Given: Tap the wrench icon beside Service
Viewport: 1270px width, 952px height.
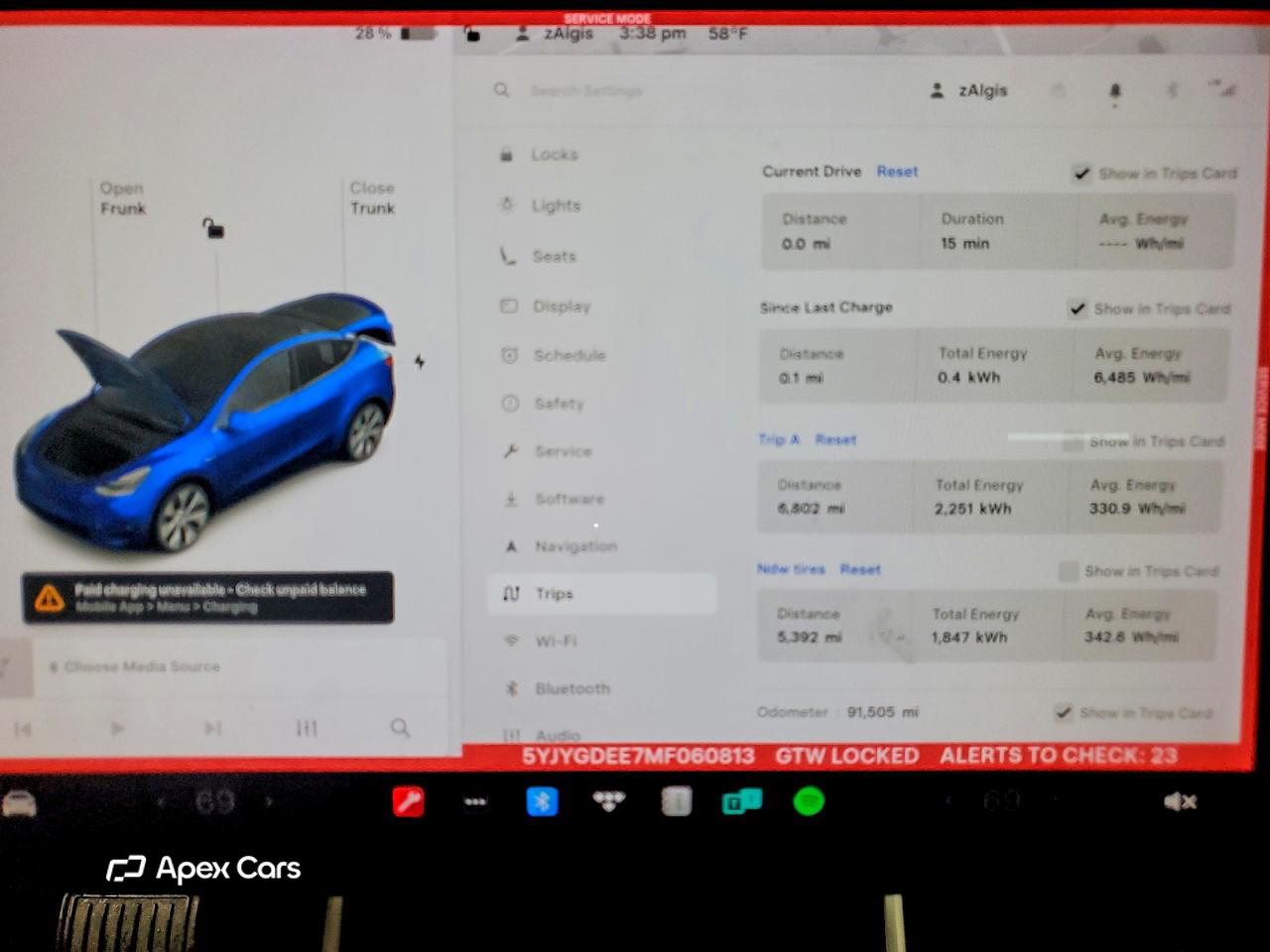Looking at the screenshot, I should [510, 451].
